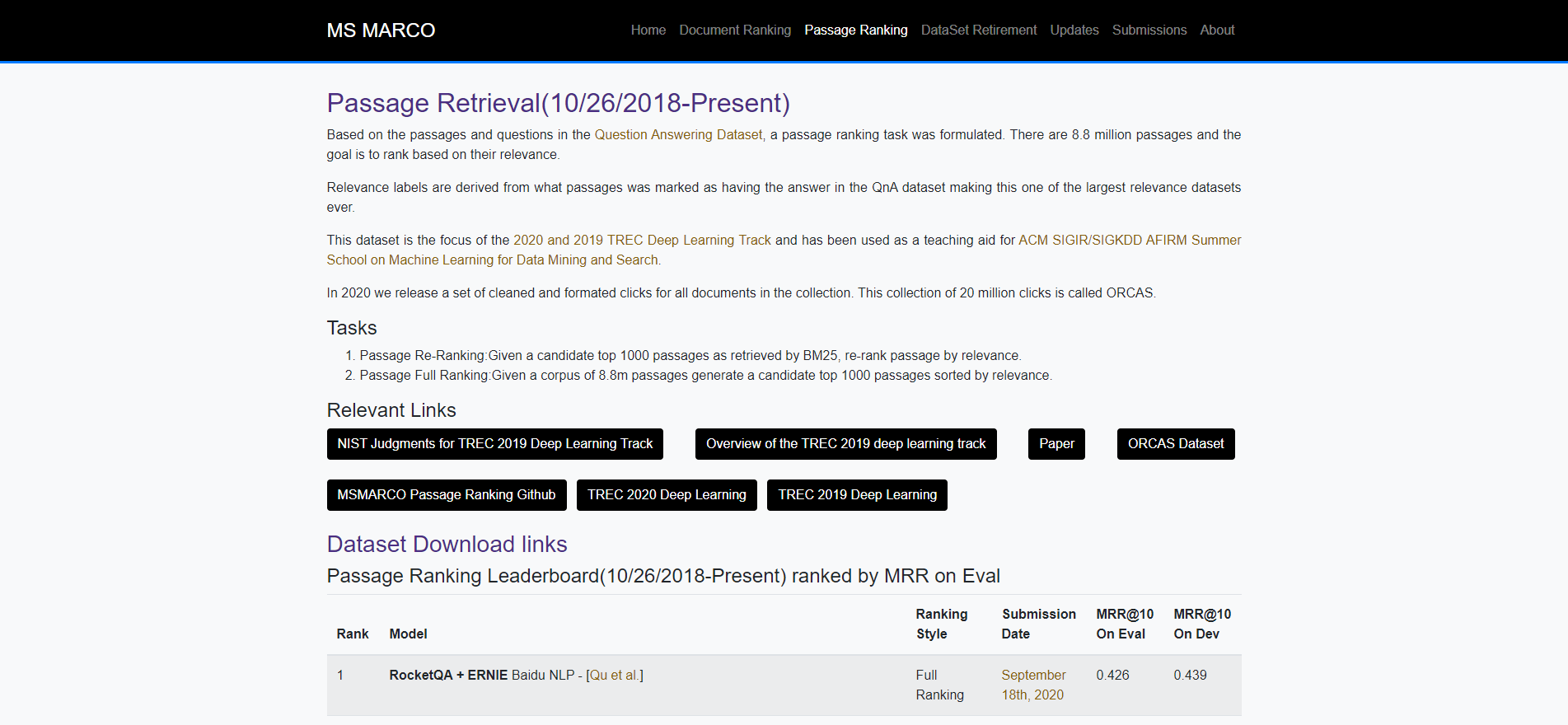
Task: Click the MS MARCO site logo
Action: click(x=381, y=30)
